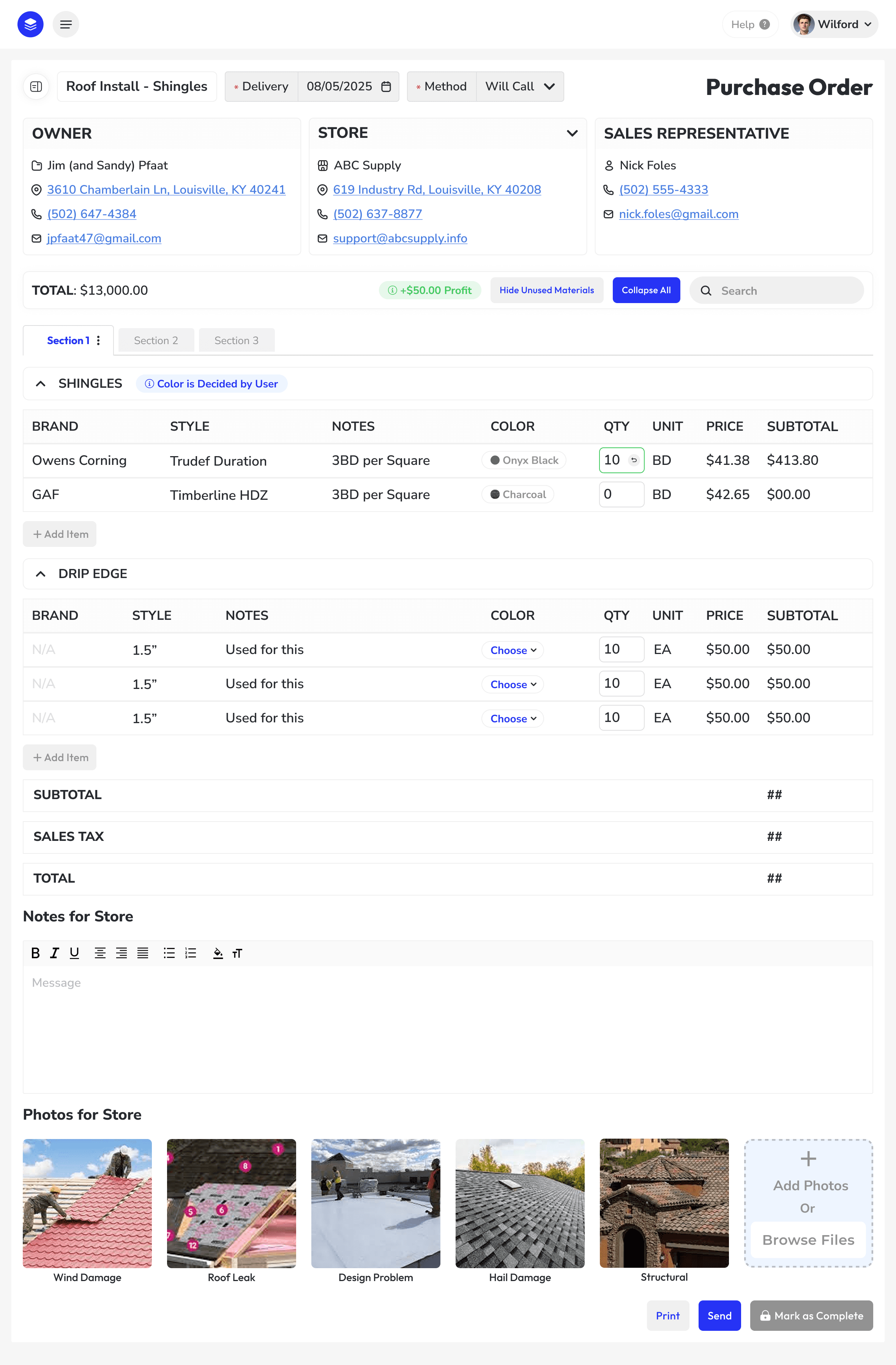Open the Hail Damage photo thumbnail
The width and height of the screenshot is (896, 1365).
pyautogui.click(x=519, y=1203)
